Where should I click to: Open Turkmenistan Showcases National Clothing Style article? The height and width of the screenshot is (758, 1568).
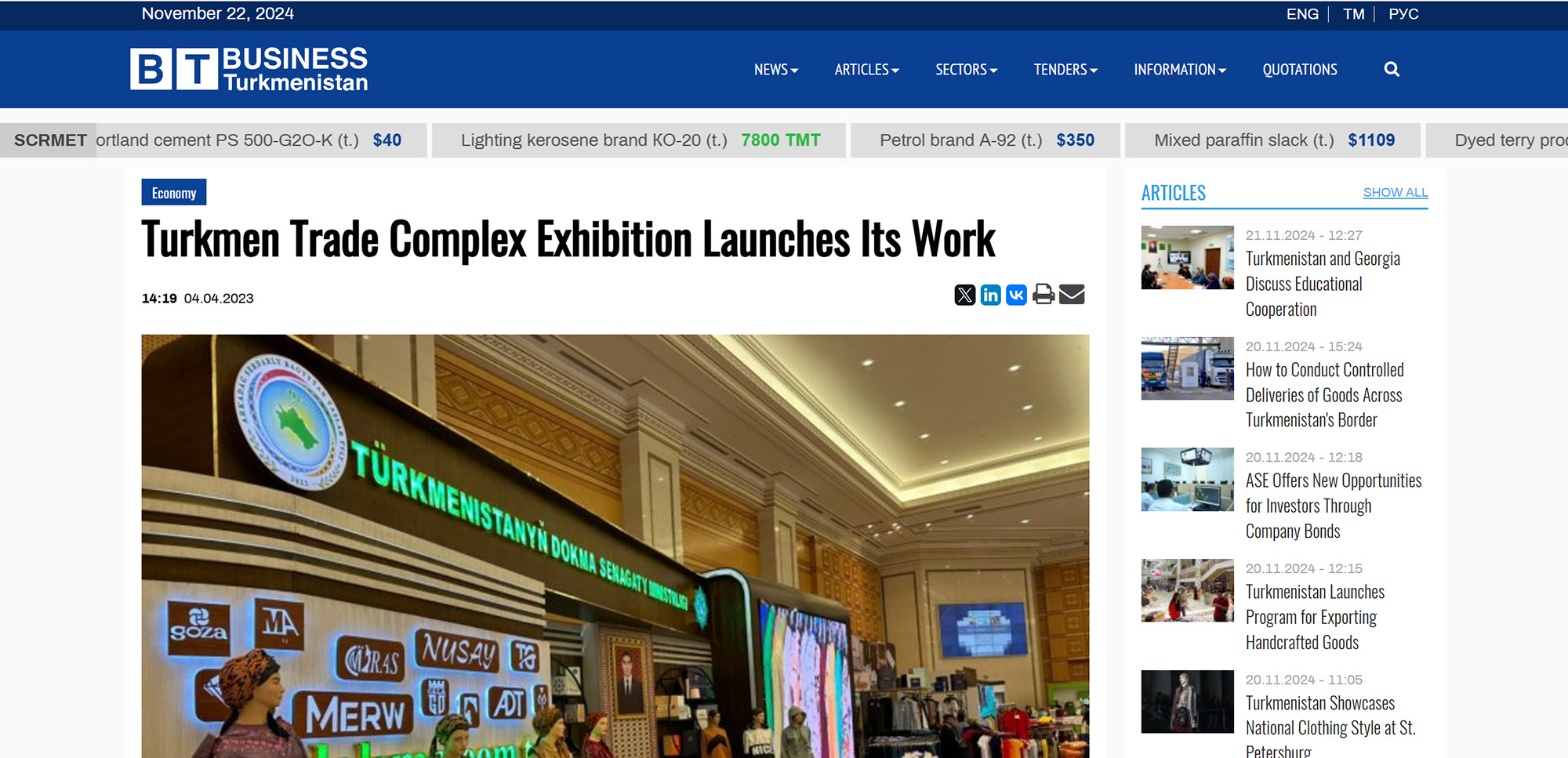pos(1330,727)
